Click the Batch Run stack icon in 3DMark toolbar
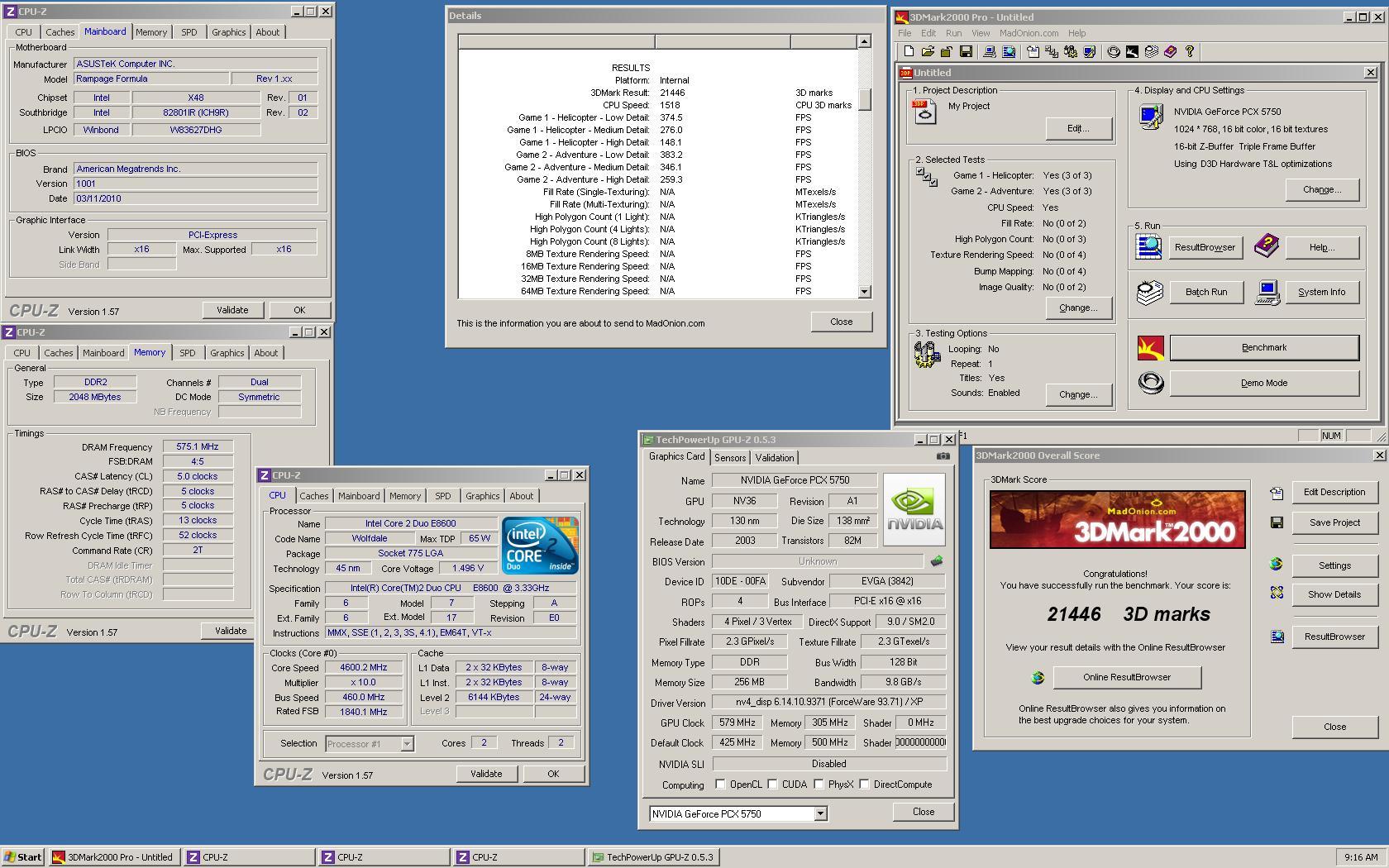The image size is (1389, 868). pos(1152,51)
